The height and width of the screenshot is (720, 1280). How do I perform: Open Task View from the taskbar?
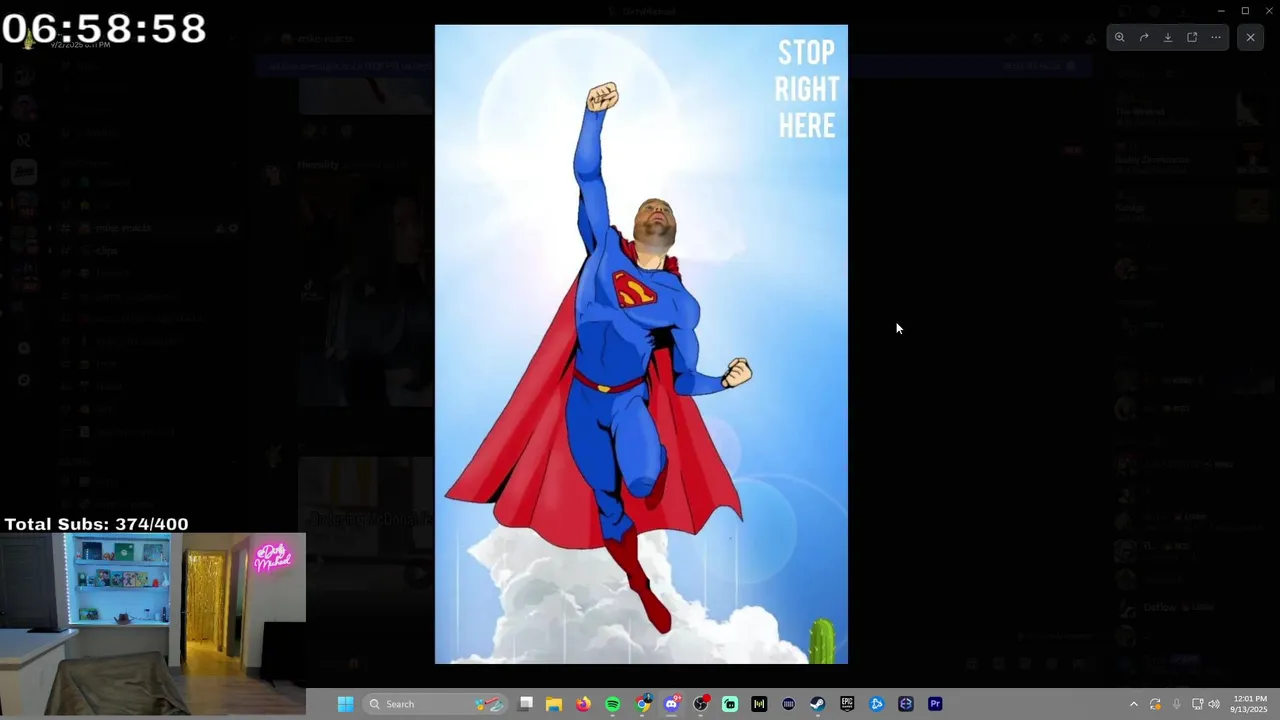[525, 704]
